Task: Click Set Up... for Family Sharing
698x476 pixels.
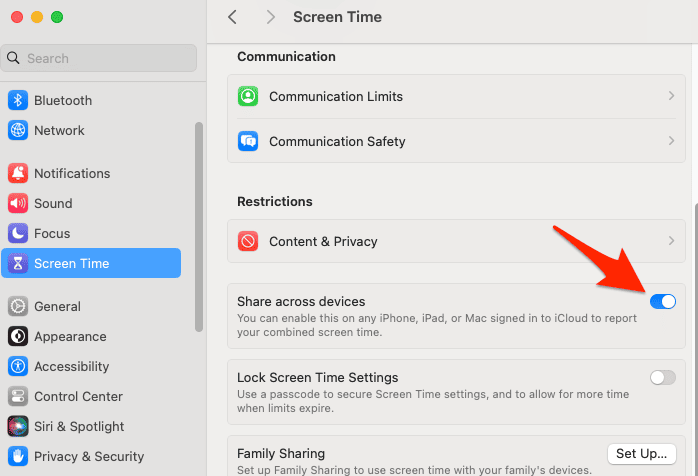Action: 641,454
